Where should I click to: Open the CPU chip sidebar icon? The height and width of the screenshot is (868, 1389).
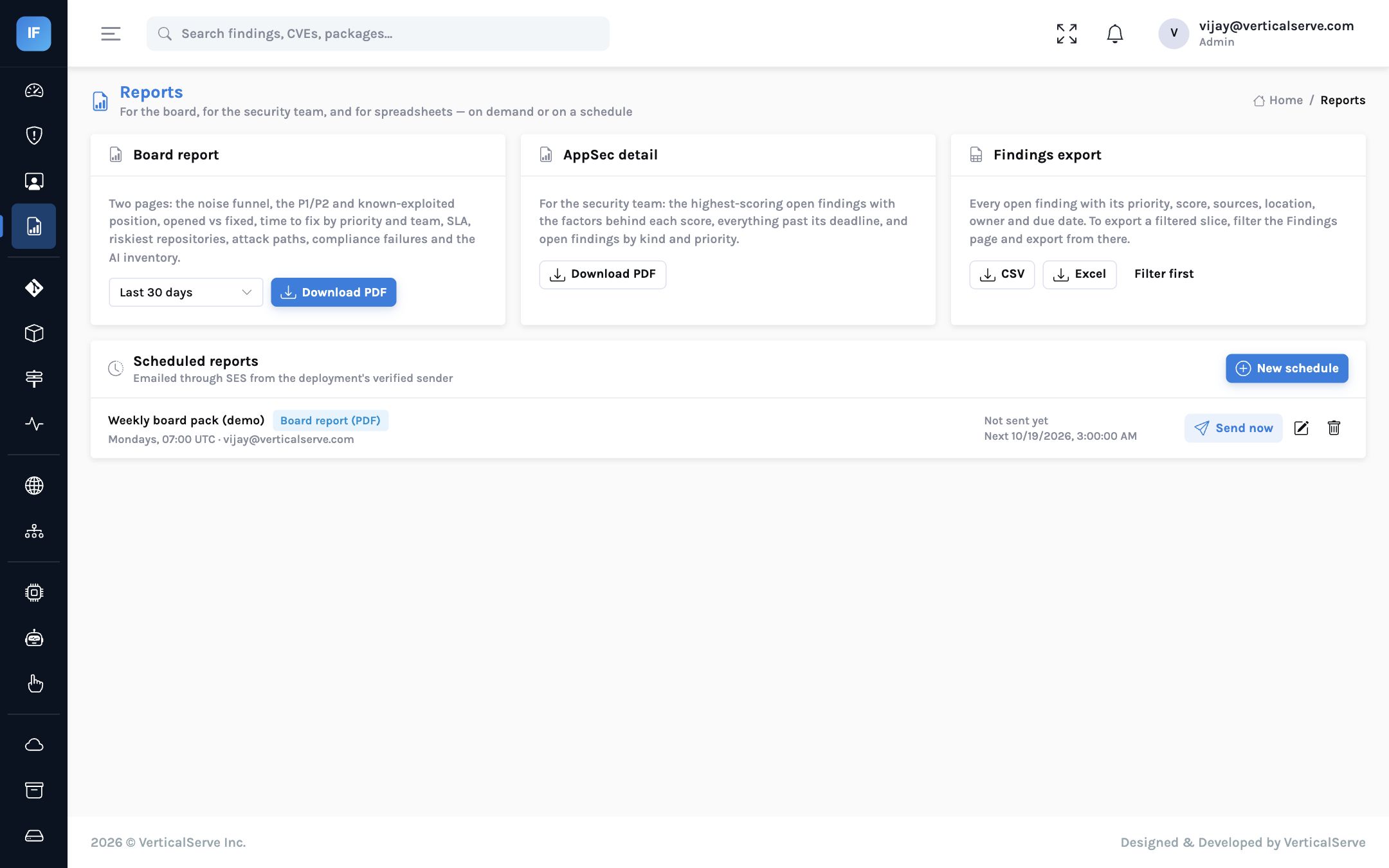click(34, 592)
